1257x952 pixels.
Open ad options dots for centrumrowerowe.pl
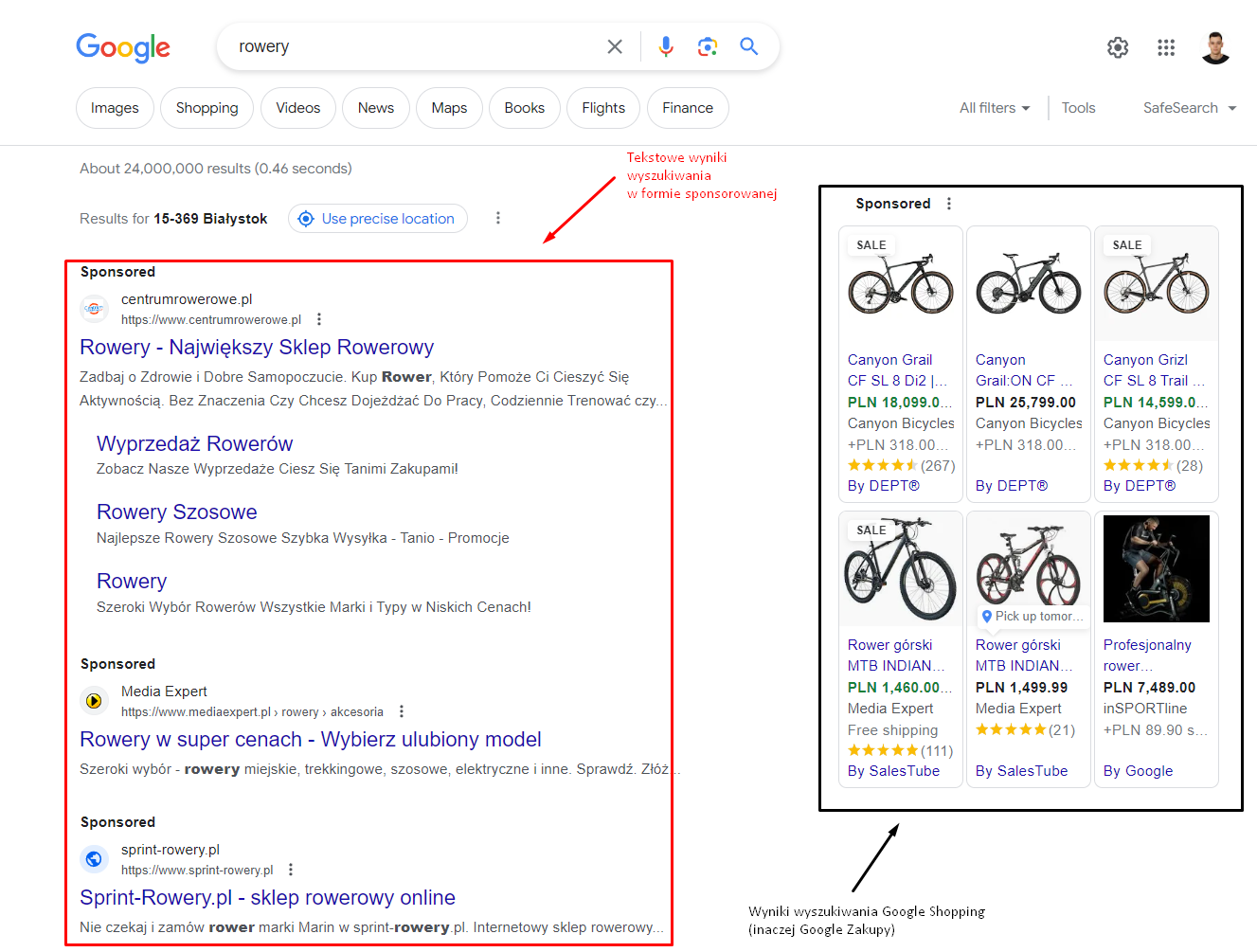tap(319, 319)
